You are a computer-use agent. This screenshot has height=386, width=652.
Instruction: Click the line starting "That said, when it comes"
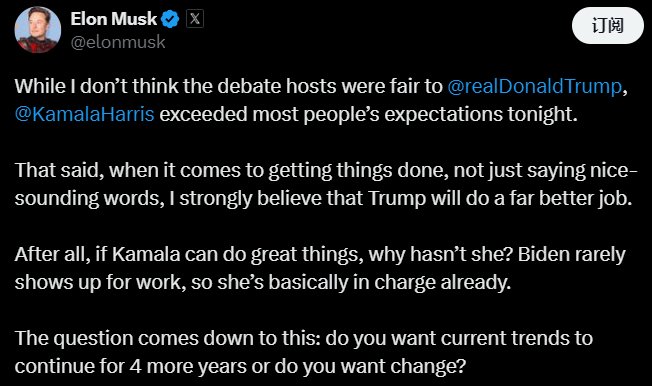click(x=326, y=170)
